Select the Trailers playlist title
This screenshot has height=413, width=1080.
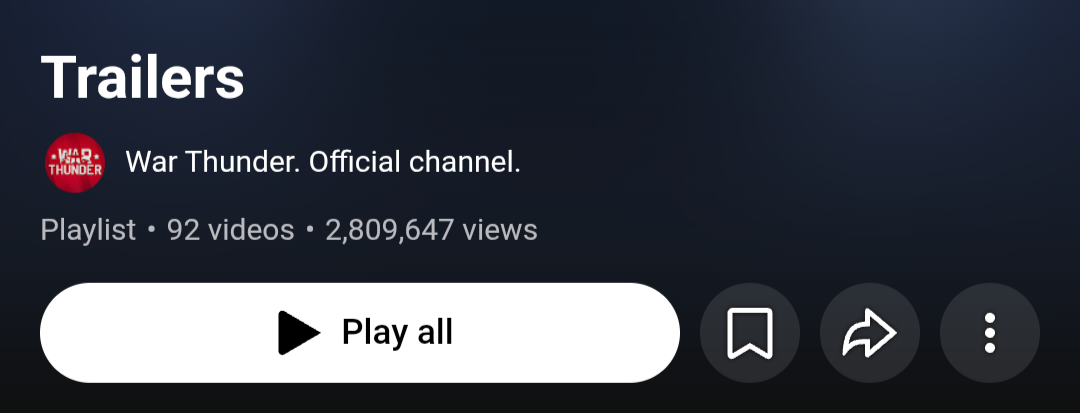coord(143,77)
